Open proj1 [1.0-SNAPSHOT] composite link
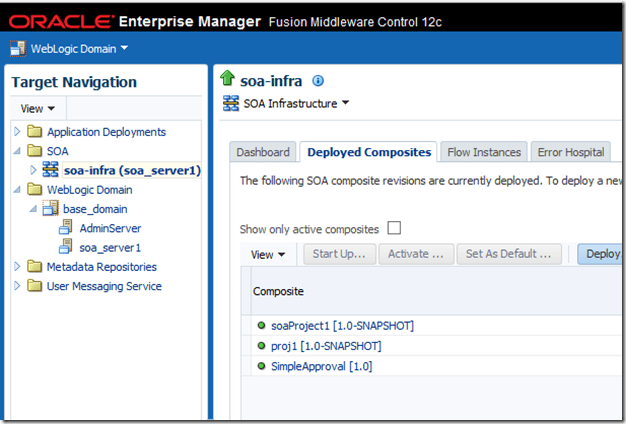 point(326,346)
